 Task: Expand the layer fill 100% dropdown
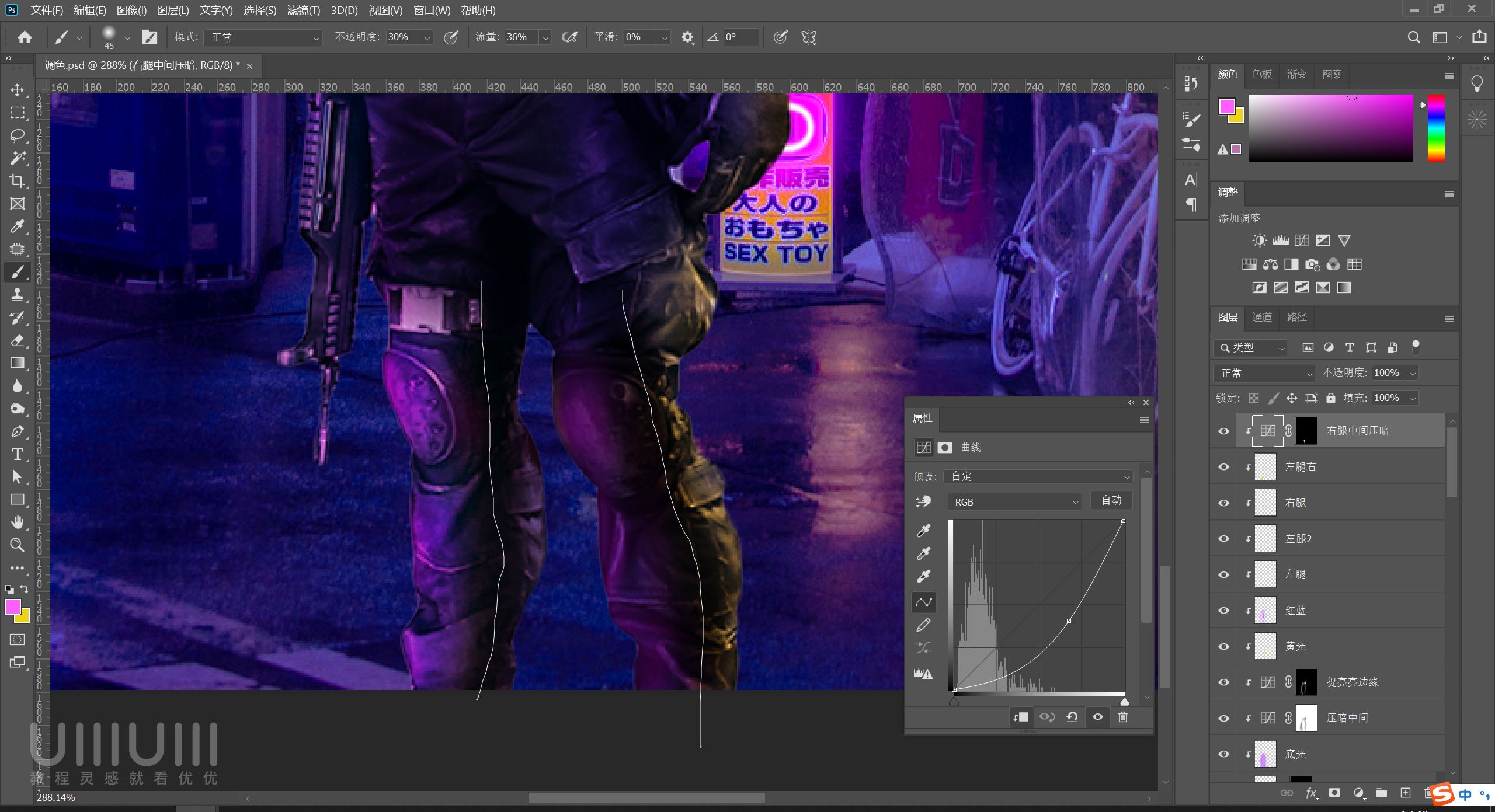[1413, 398]
